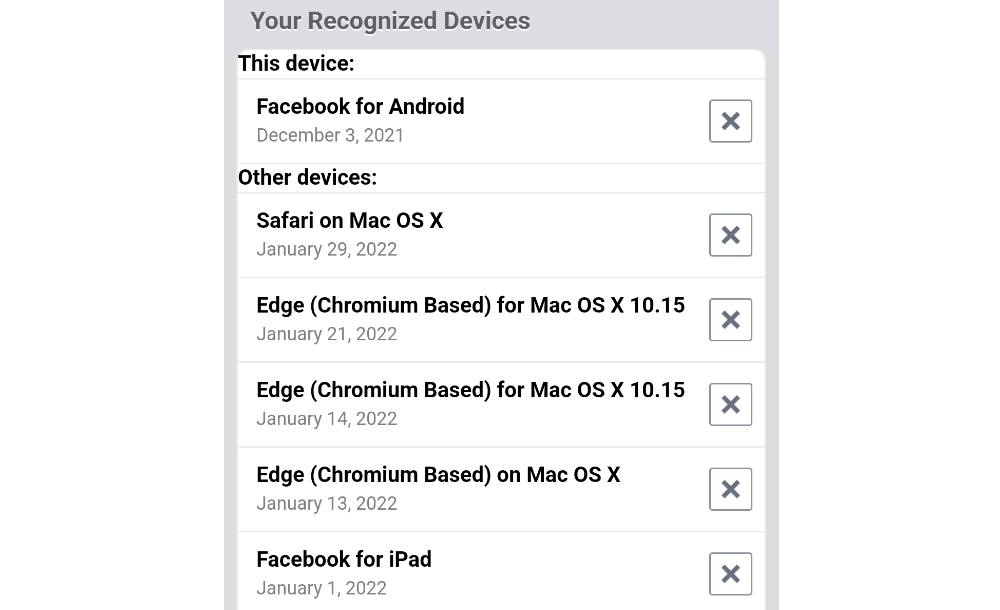Remove the Facebook for iPad device
The image size is (1000, 610).
click(x=730, y=574)
